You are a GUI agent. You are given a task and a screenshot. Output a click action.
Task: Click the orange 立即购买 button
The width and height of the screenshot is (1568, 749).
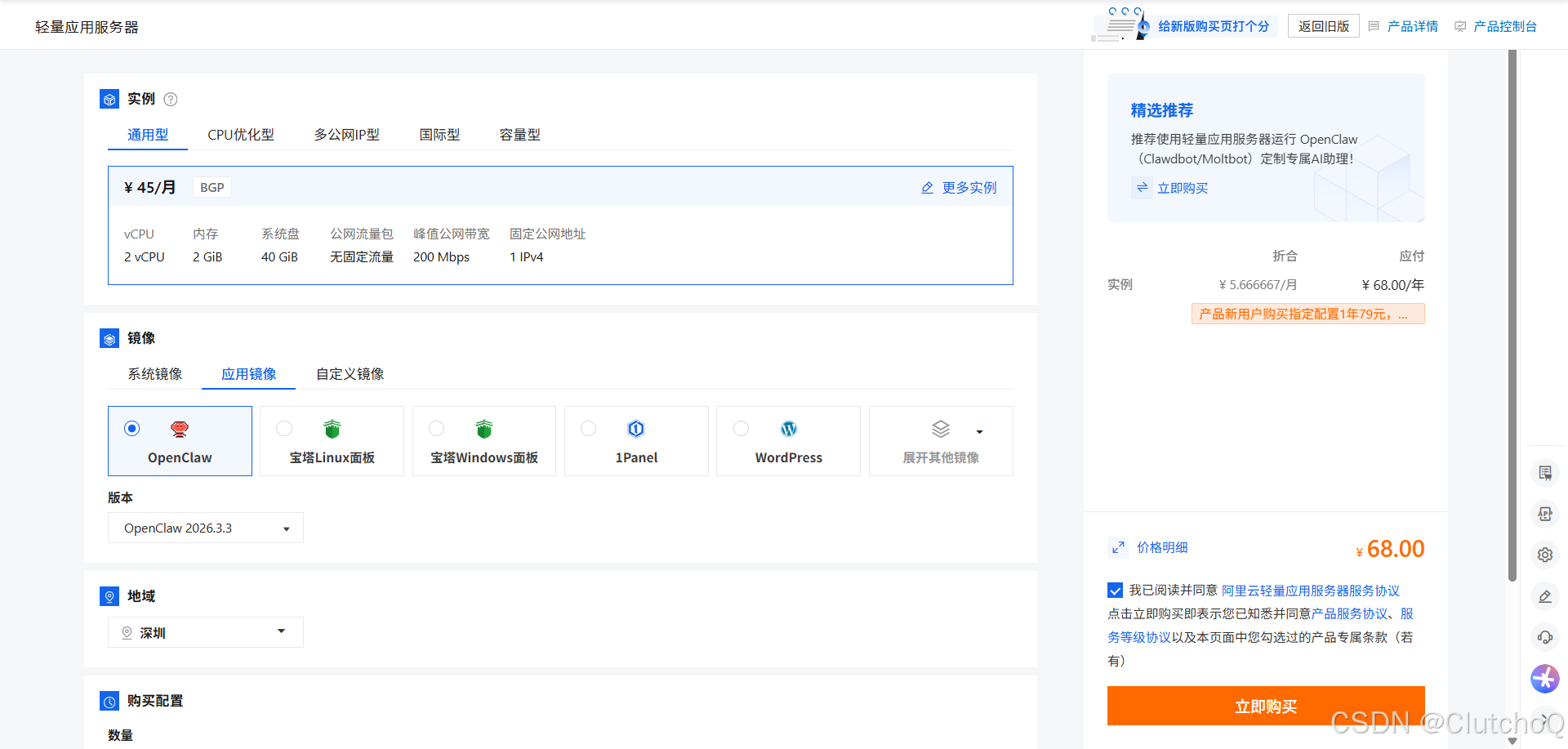click(x=1266, y=706)
